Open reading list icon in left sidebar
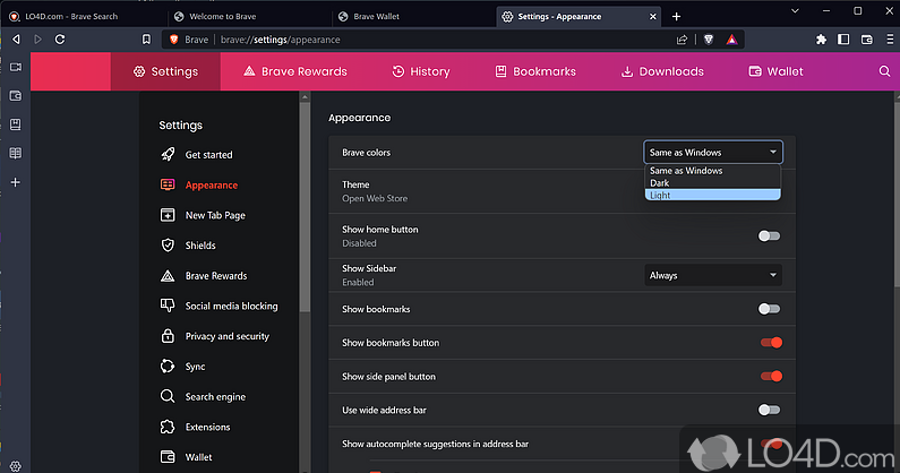Image resolution: width=900 pixels, height=473 pixels. click(15, 153)
